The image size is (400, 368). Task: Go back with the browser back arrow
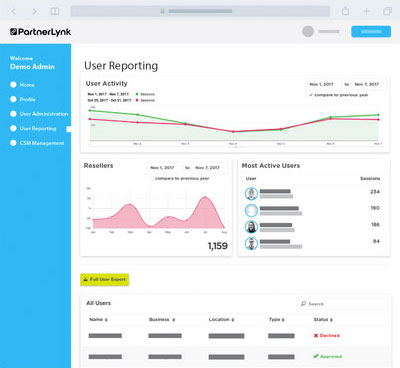point(14,11)
